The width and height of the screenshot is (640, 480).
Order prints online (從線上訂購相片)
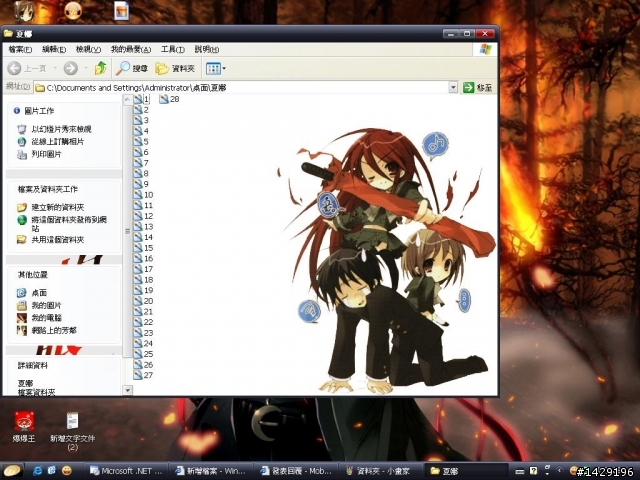coord(58,142)
